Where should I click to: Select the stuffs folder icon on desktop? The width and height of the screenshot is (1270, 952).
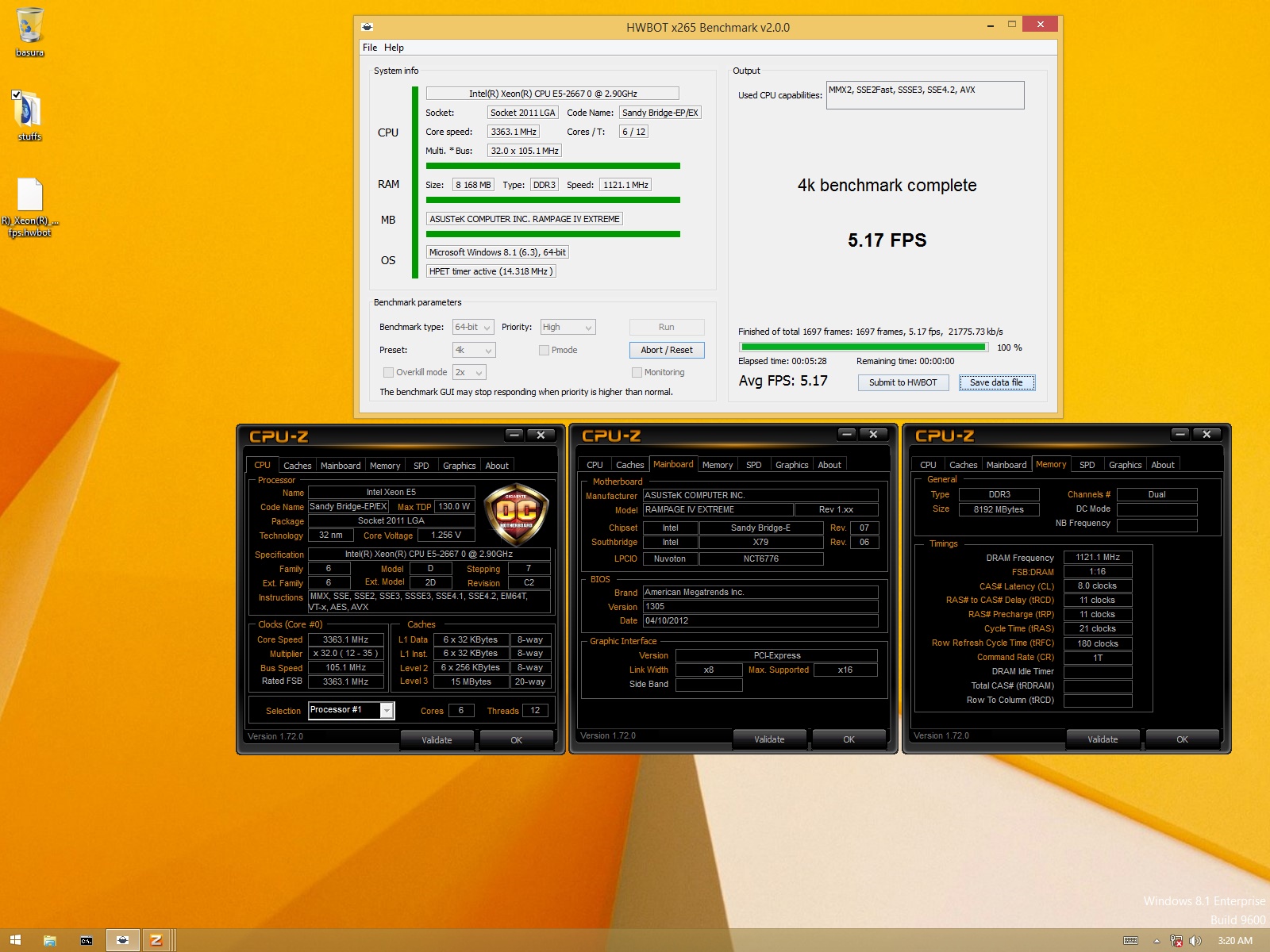29,116
